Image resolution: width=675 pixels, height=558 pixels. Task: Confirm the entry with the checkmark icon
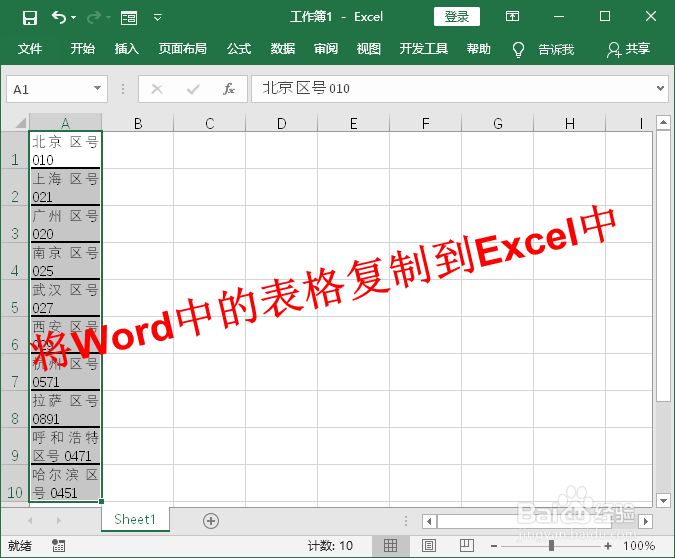(193, 89)
